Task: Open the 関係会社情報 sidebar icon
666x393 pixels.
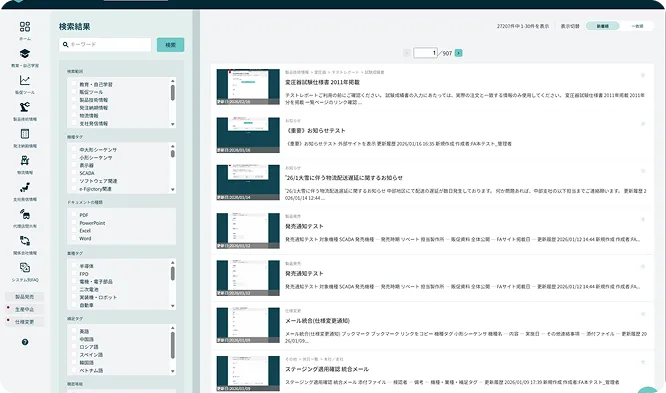Action: click(25, 241)
